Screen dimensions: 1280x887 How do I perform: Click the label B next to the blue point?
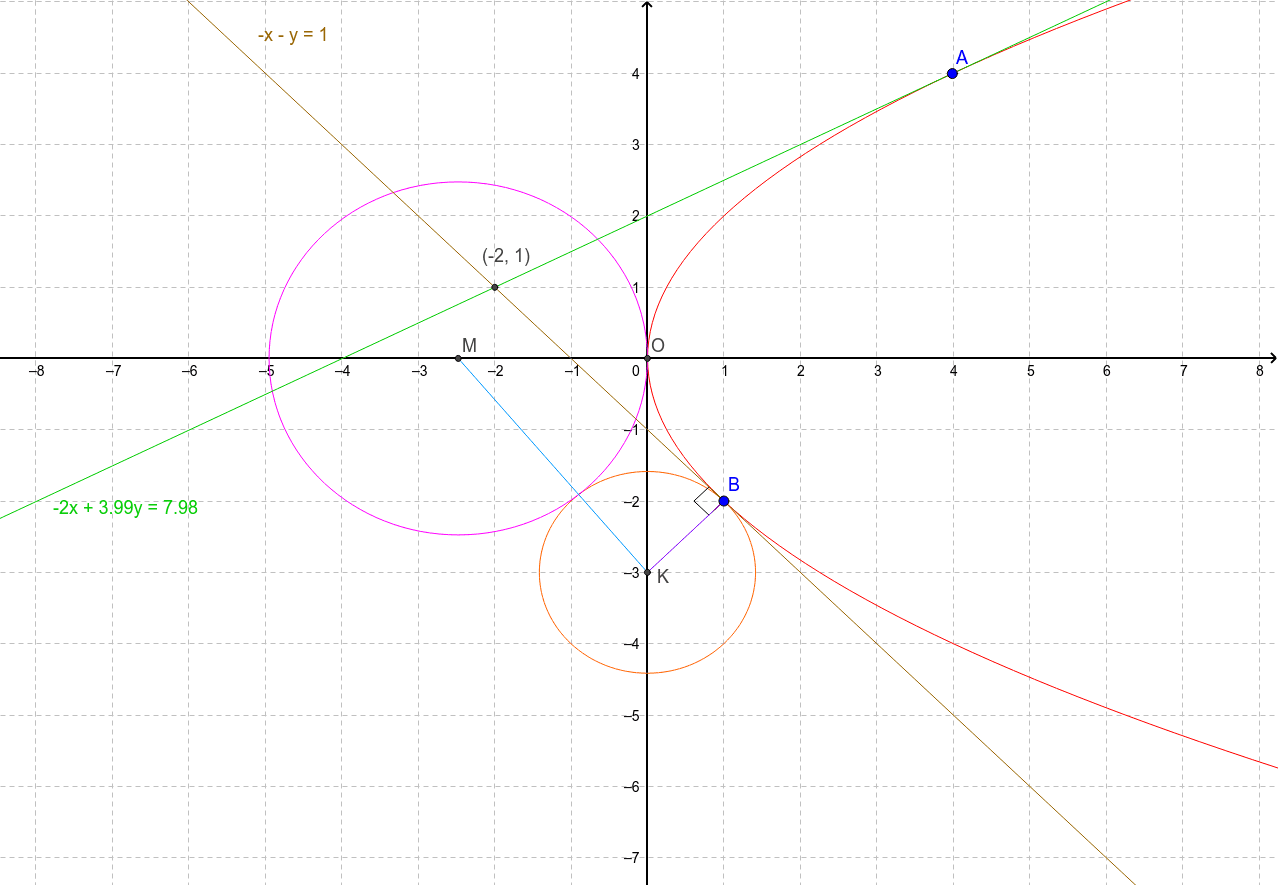coord(733,485)
